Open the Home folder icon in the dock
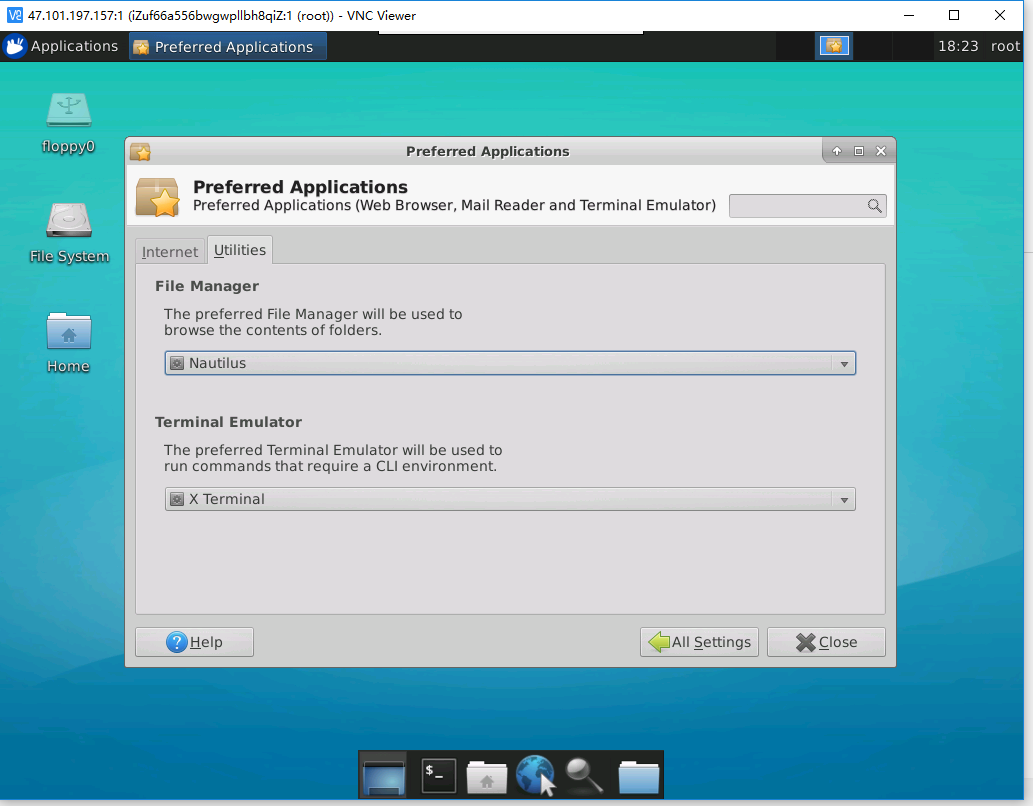 [487, 775]
